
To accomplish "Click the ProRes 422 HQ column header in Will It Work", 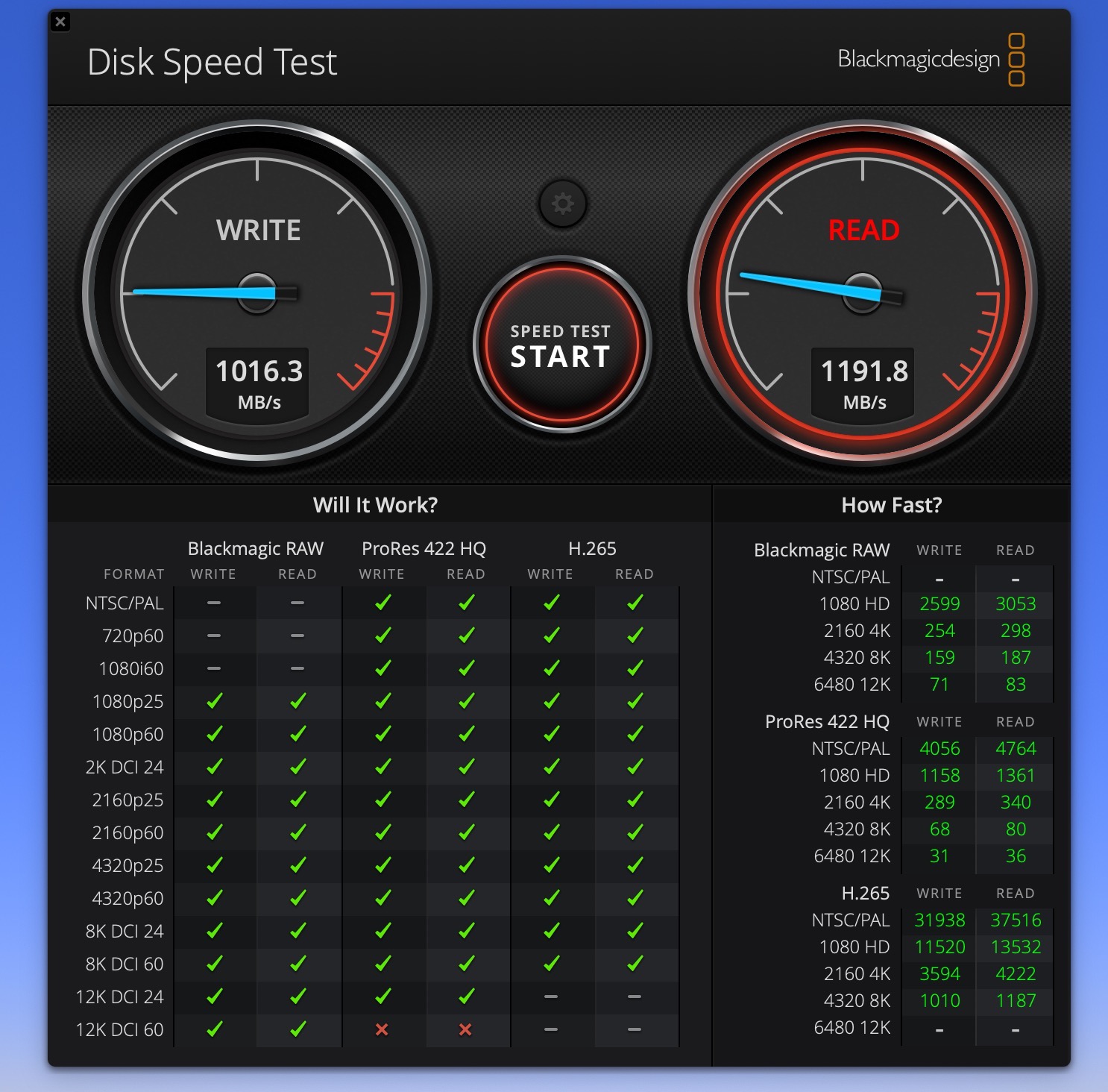I will pos(424,549).
